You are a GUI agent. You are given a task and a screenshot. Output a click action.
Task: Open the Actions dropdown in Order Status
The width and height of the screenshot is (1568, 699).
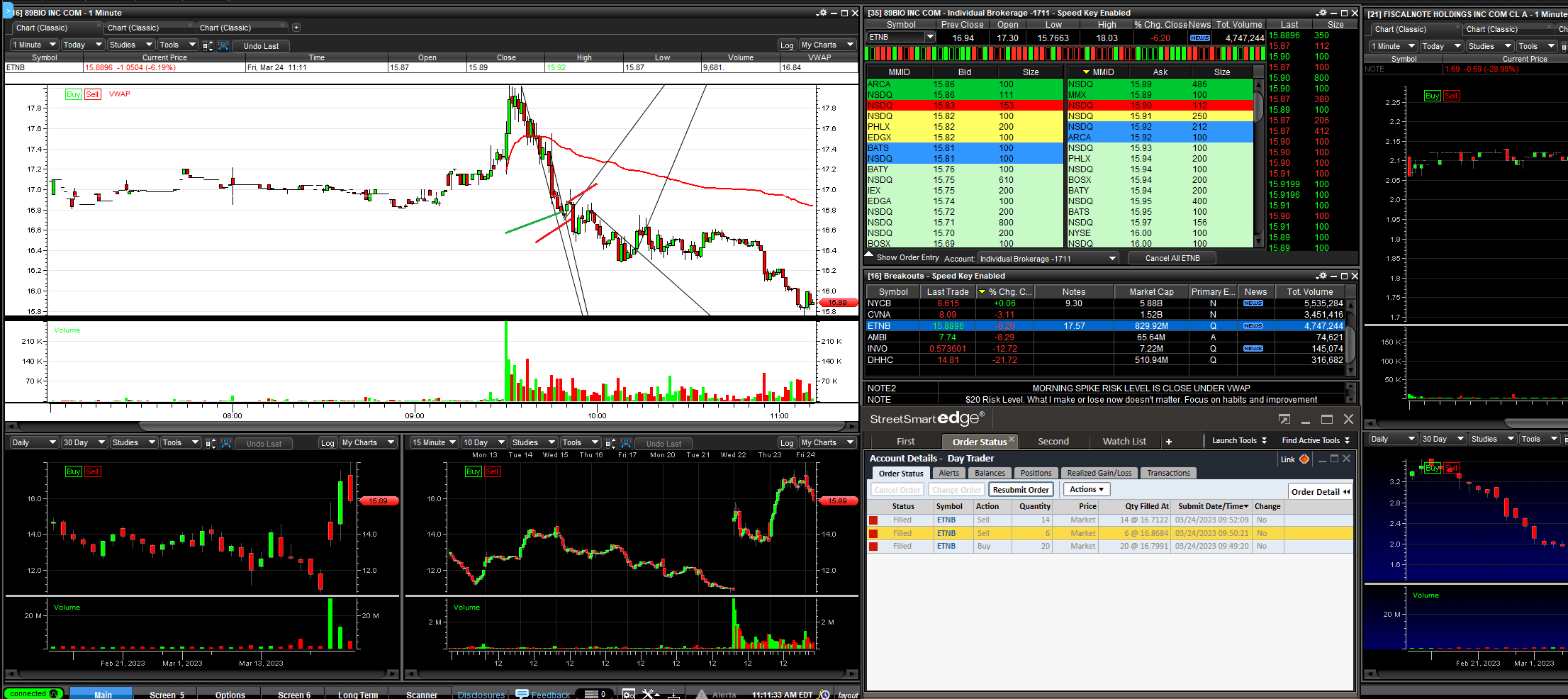coord(1086,490)
